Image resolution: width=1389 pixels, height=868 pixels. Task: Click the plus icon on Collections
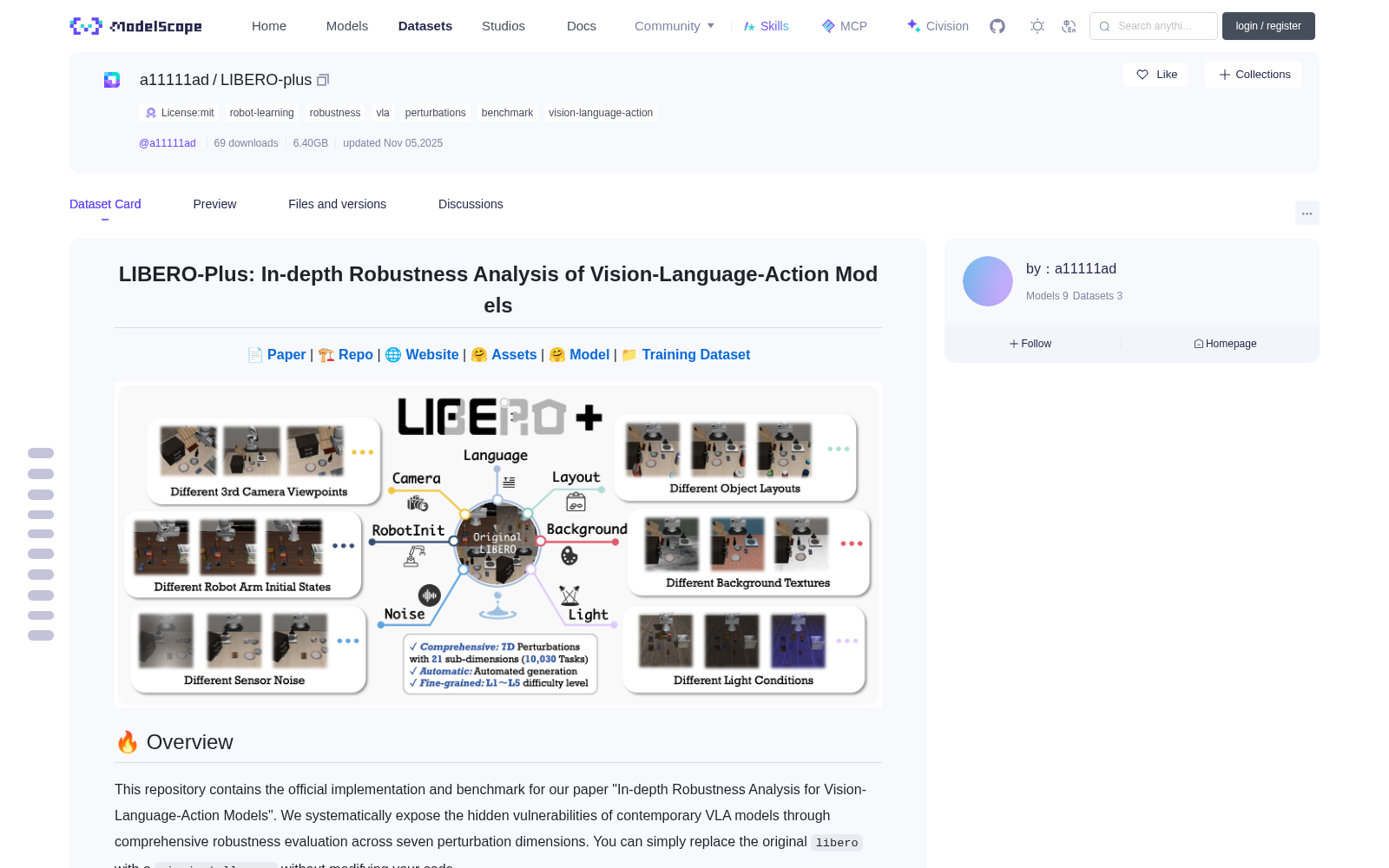tap(1225, 75)
